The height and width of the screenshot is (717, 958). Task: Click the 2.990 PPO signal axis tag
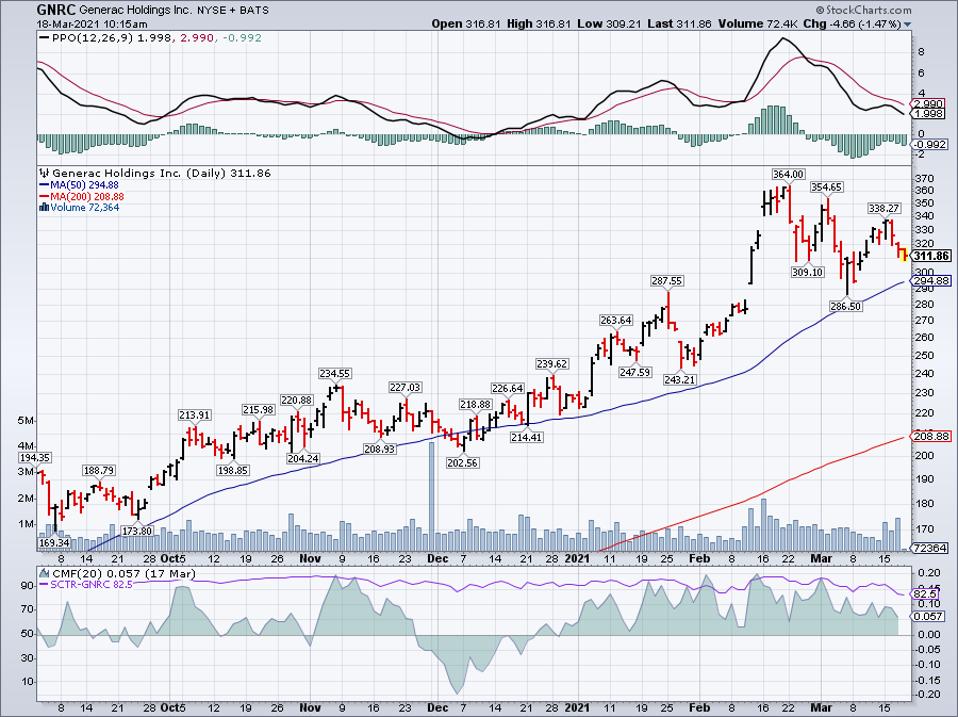coord(929,104)
